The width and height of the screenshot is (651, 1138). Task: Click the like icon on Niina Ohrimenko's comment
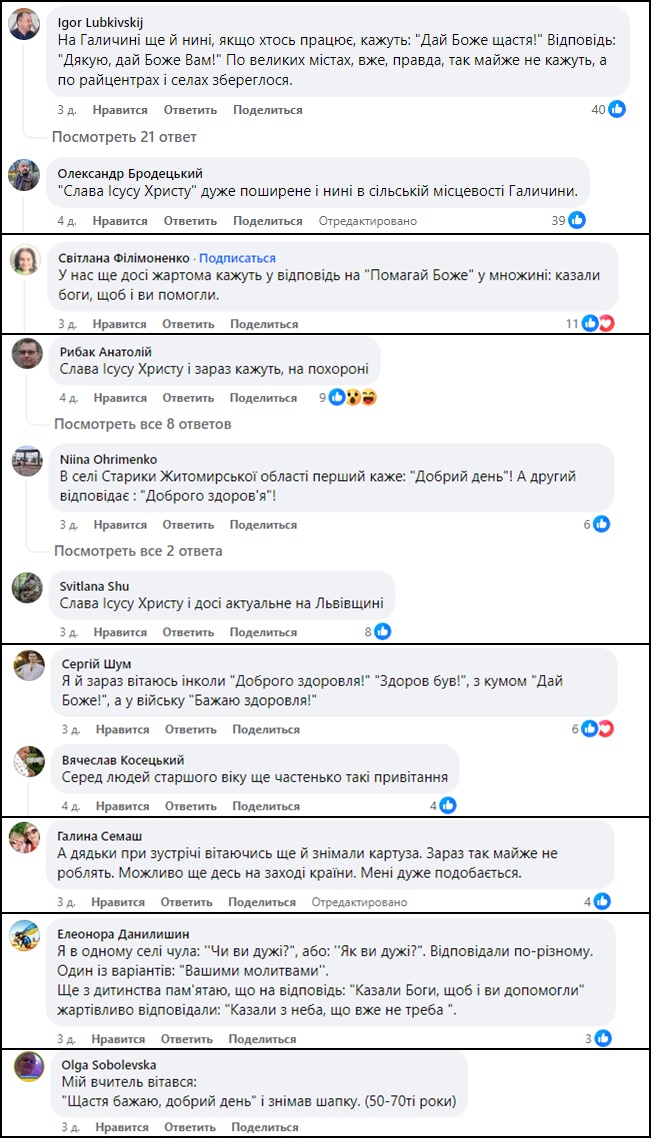coord(602,524)
